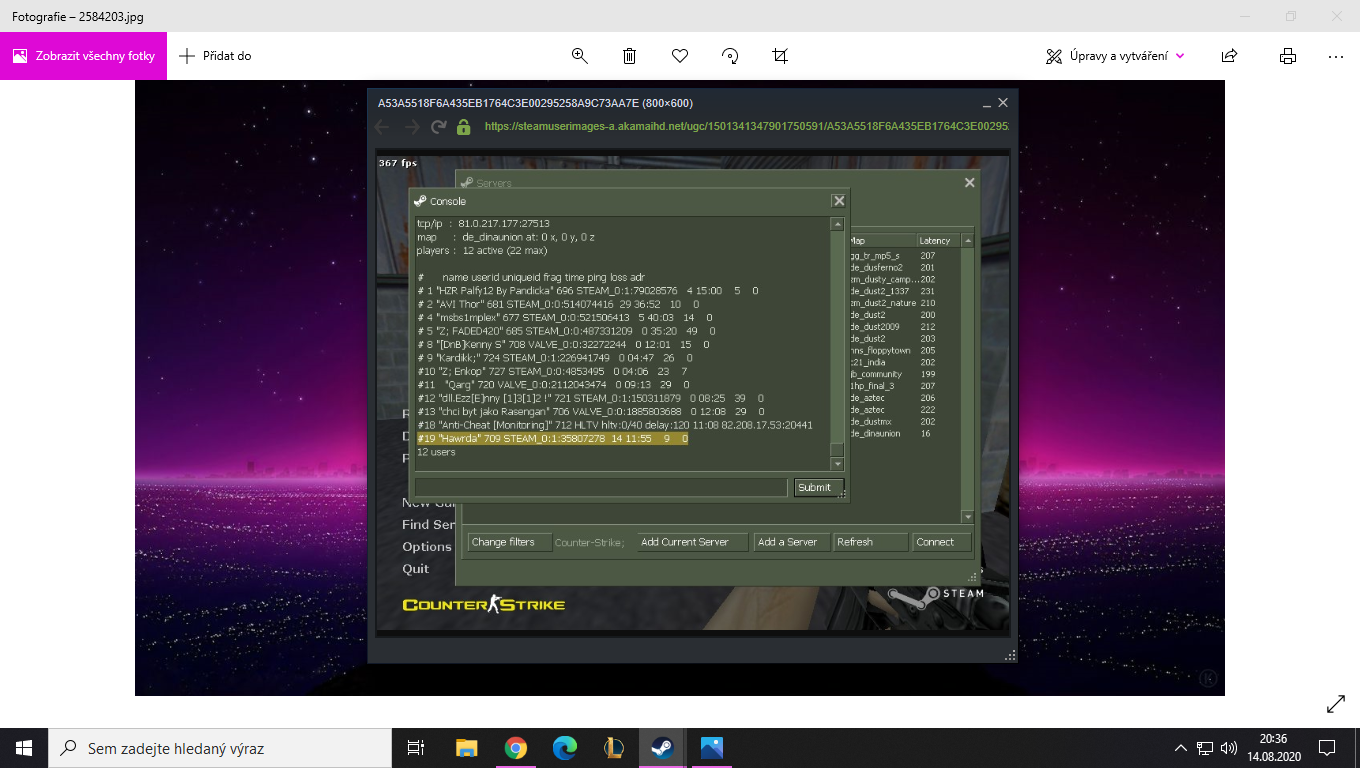Viewport: 1360px width, 768px height.
Task: Click the zoom magnifier icon
Action: [x=579, y=56]
